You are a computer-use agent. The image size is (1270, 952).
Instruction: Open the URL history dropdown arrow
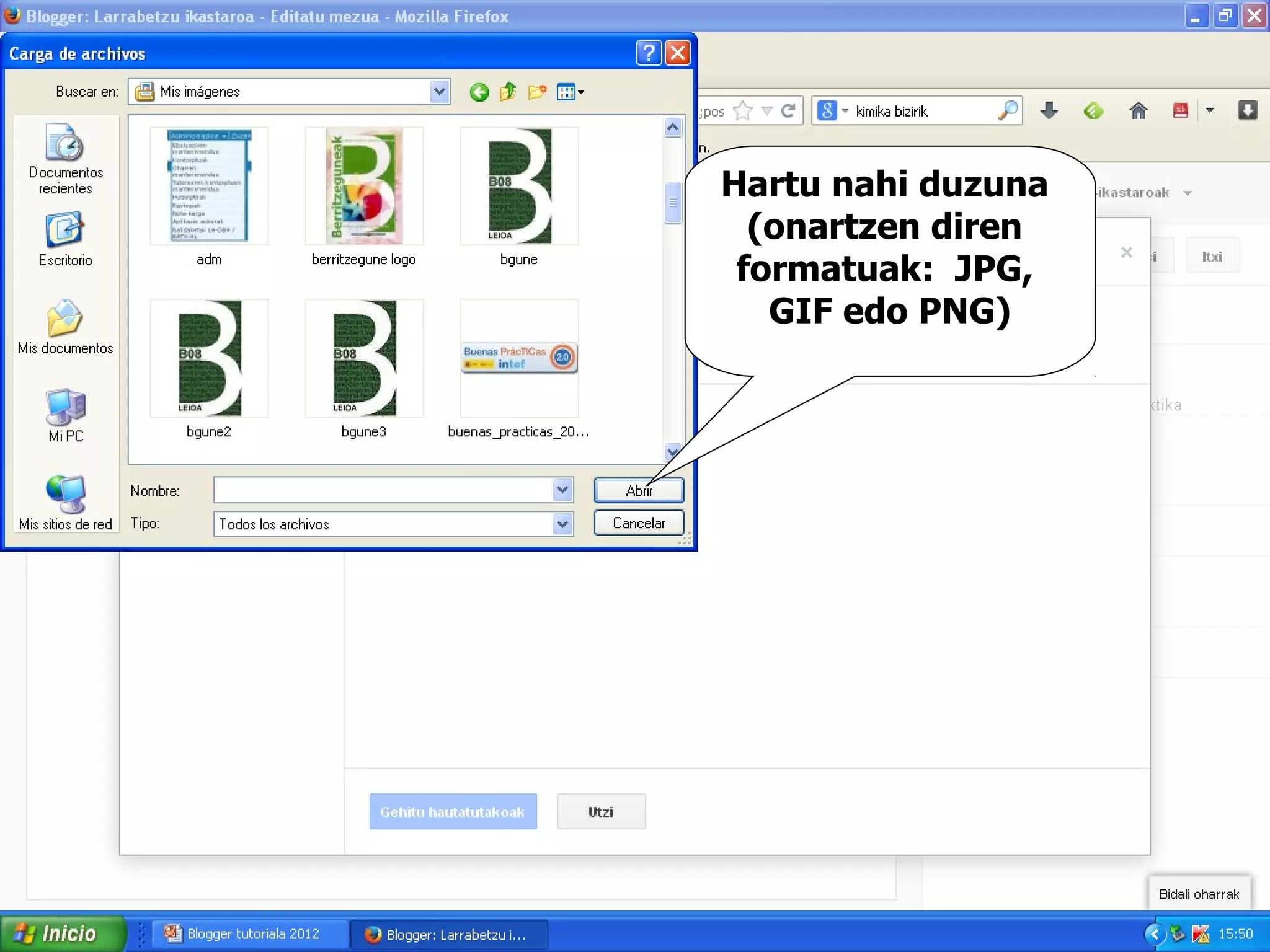[766, 111]
